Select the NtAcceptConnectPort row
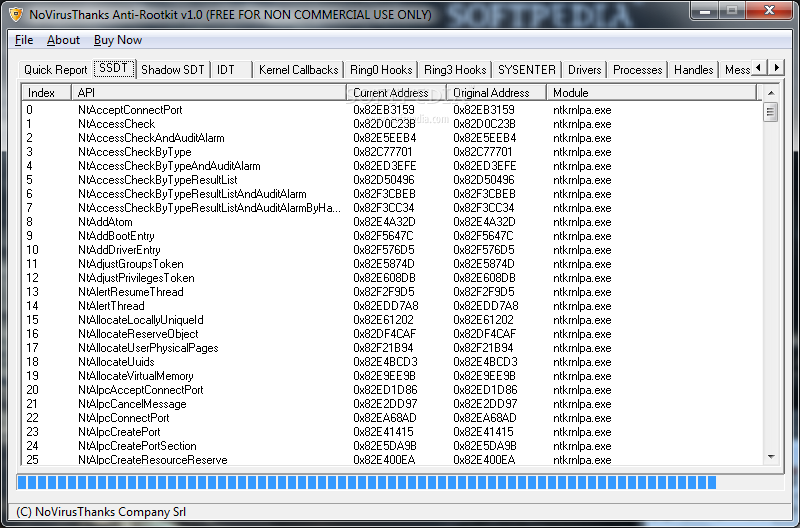Image resolution: width=800 pixels, height=528 pixels. 392,110
